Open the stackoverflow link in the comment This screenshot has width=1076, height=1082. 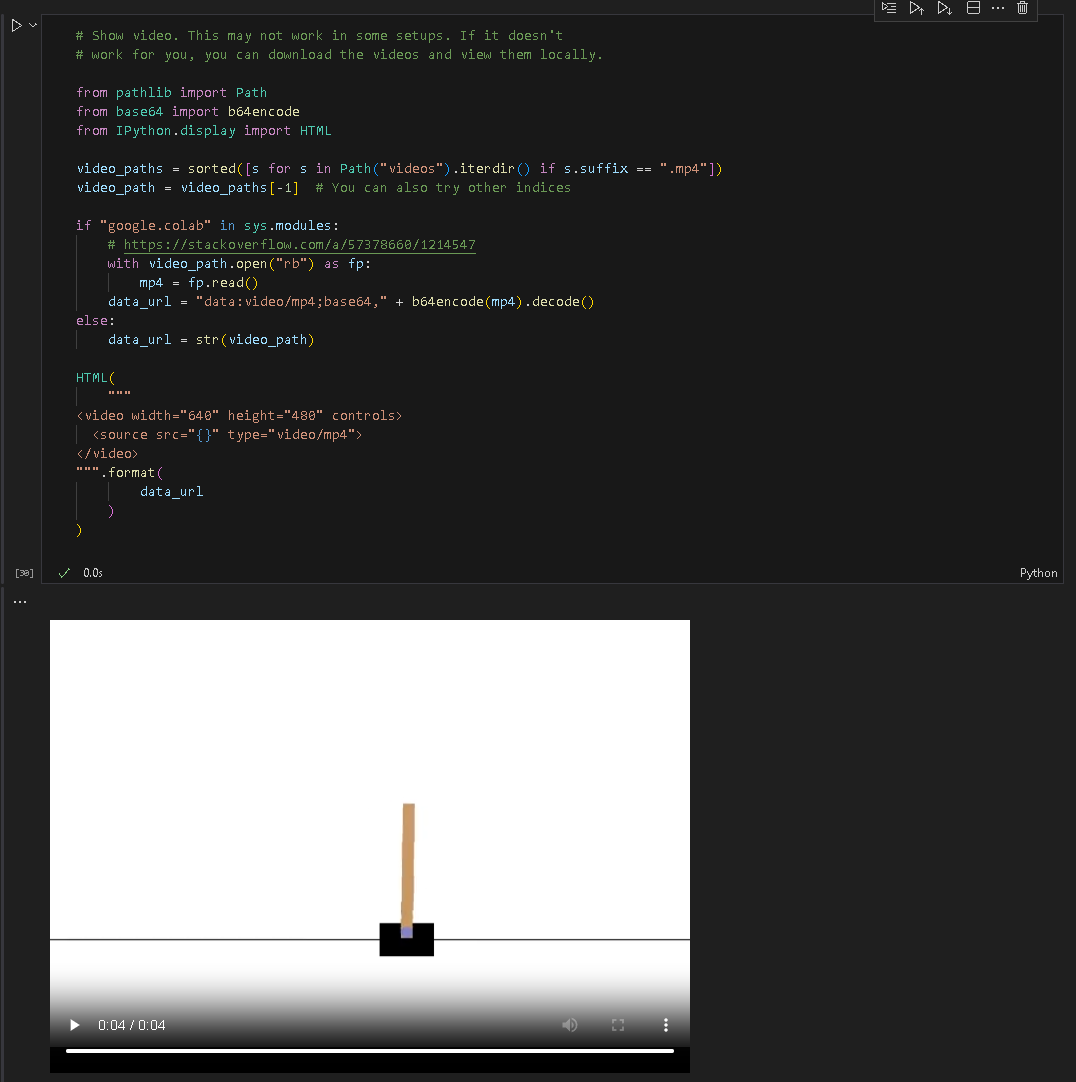tap(300, 244)
